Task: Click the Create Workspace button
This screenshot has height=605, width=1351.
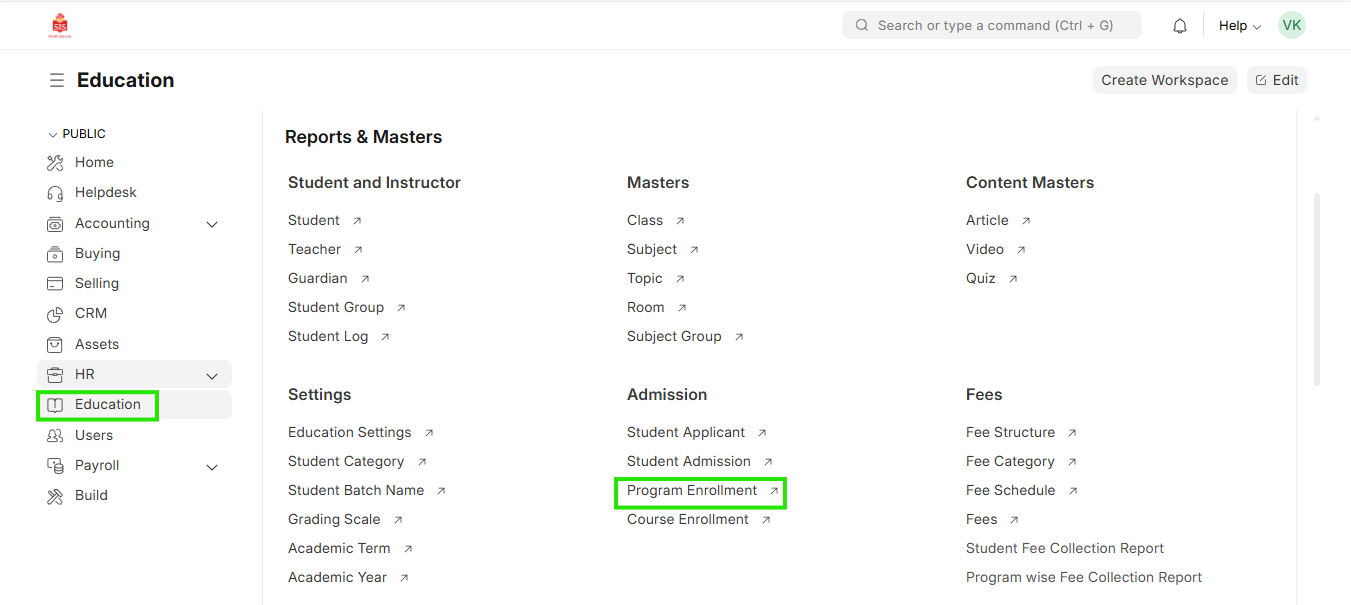Action: tap(1164, 80)
